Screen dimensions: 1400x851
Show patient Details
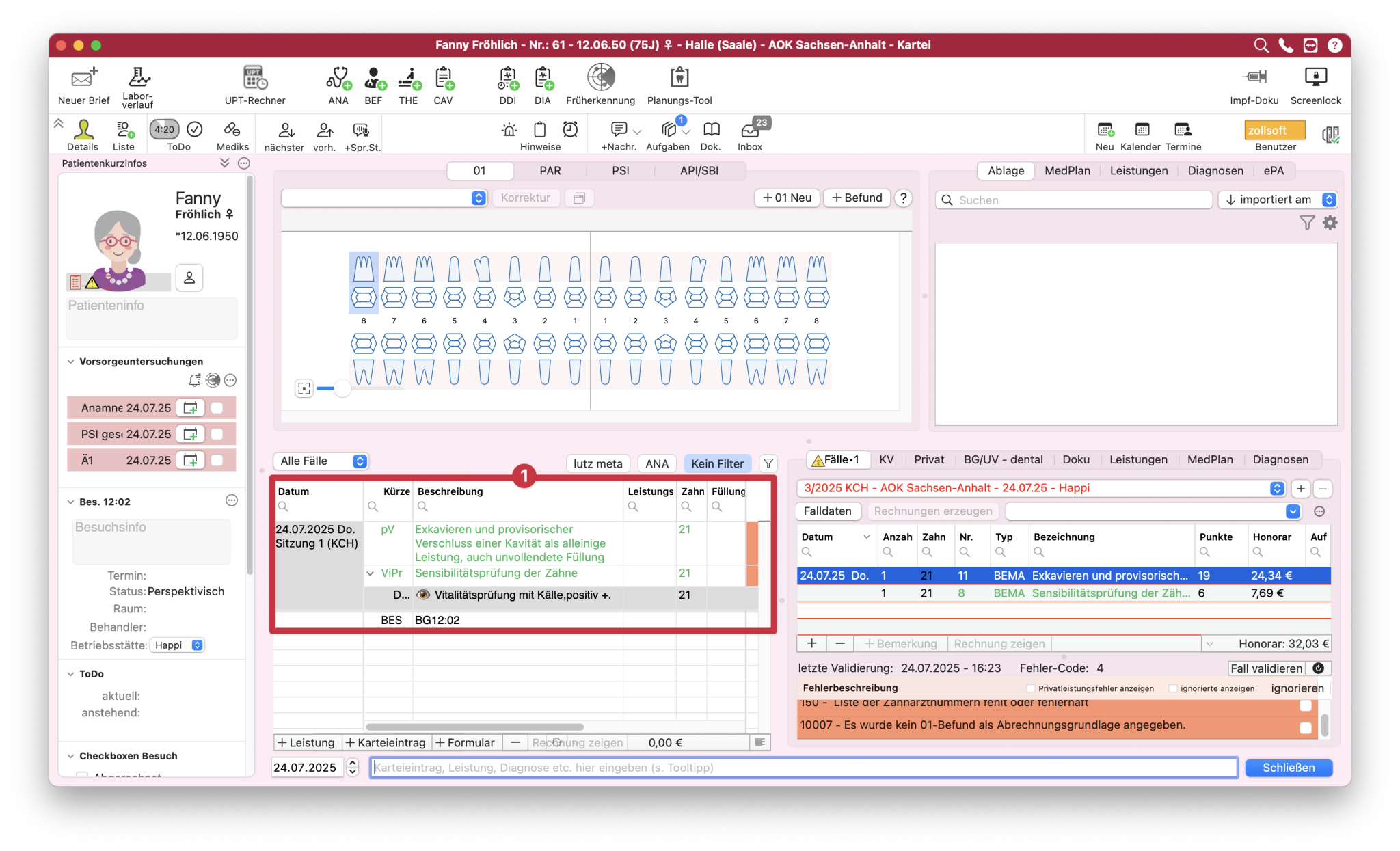(x=83, y=135)
